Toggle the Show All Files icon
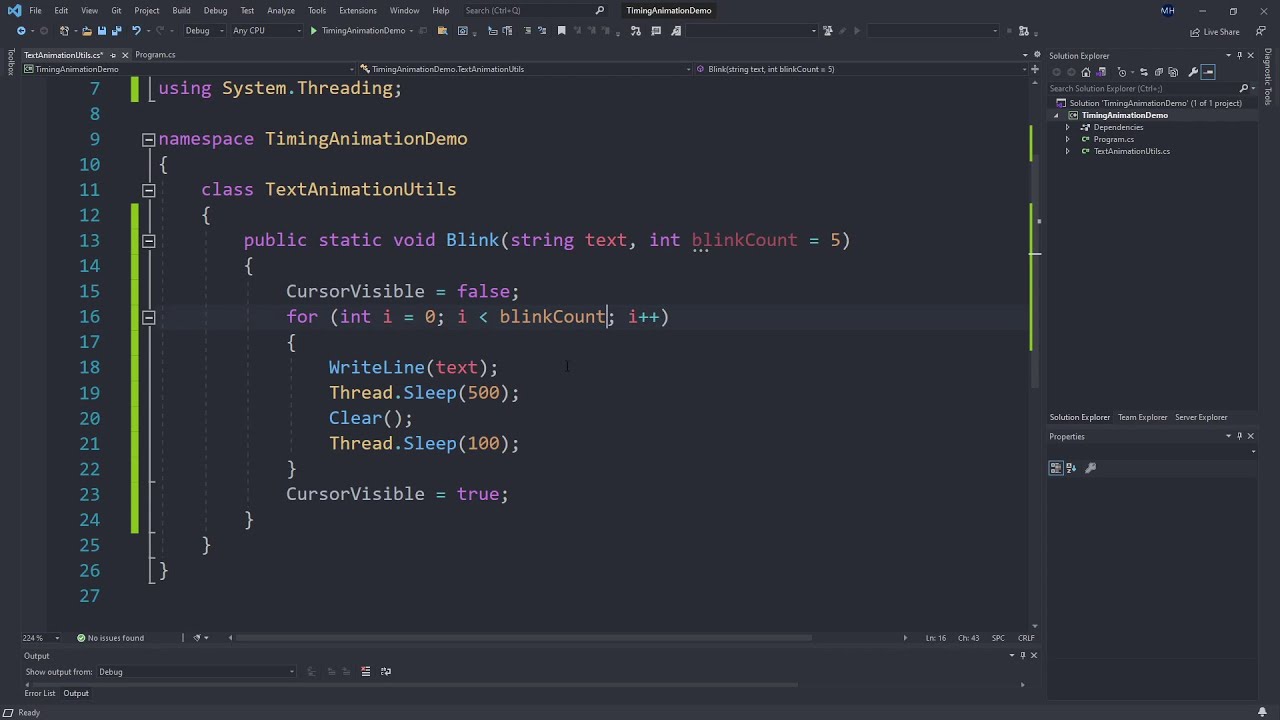1280x720 pixels. click(1173, 72)
